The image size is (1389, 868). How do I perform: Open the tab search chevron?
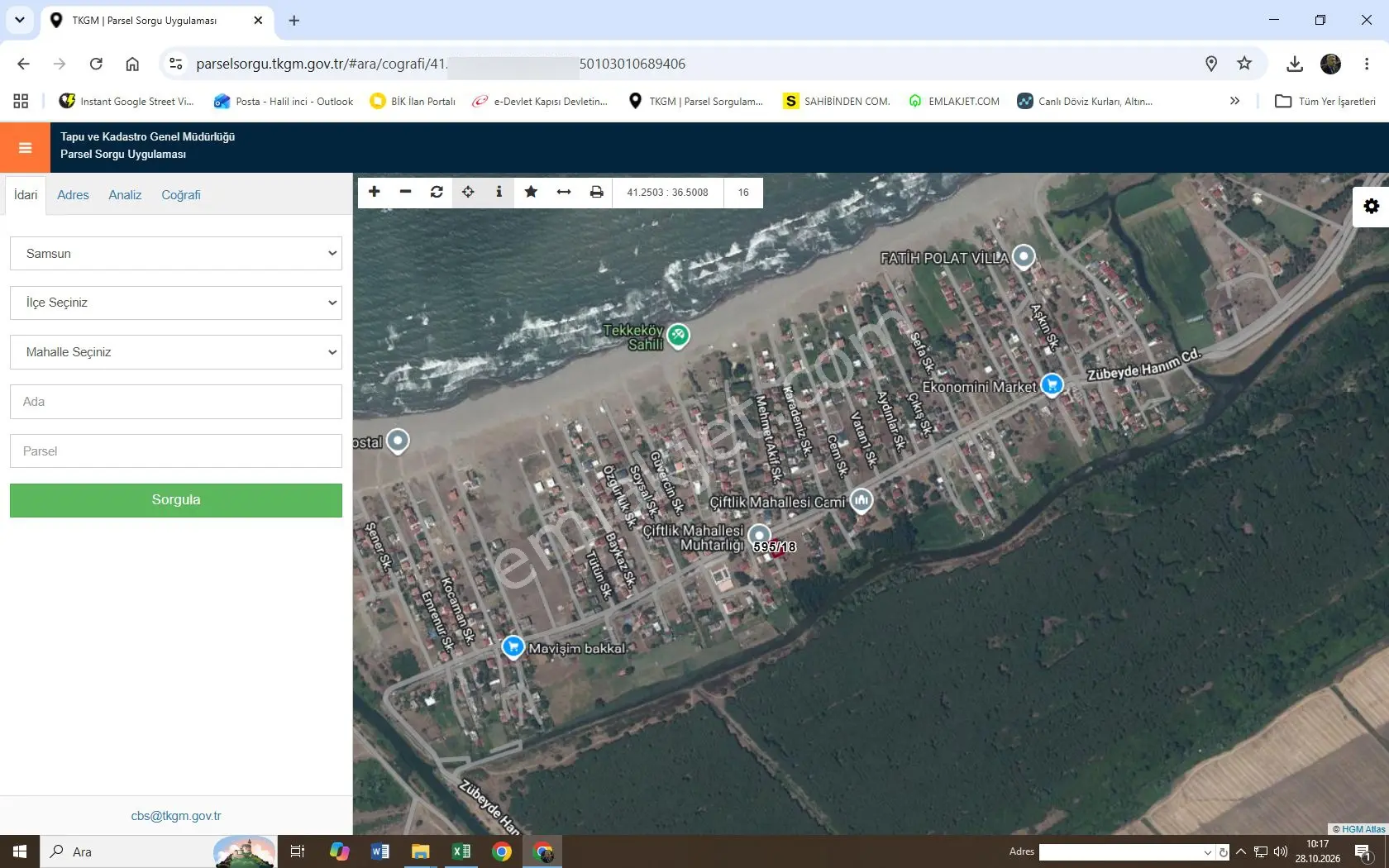pyautogui.click(x=19, y=20)
